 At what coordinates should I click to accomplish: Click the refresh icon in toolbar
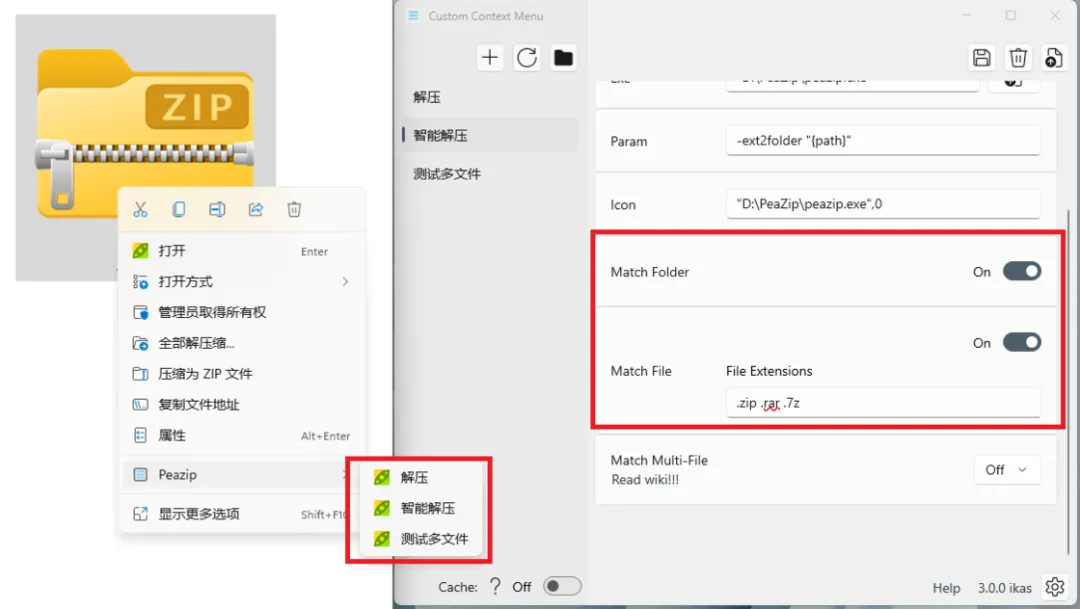pos(527,57)
